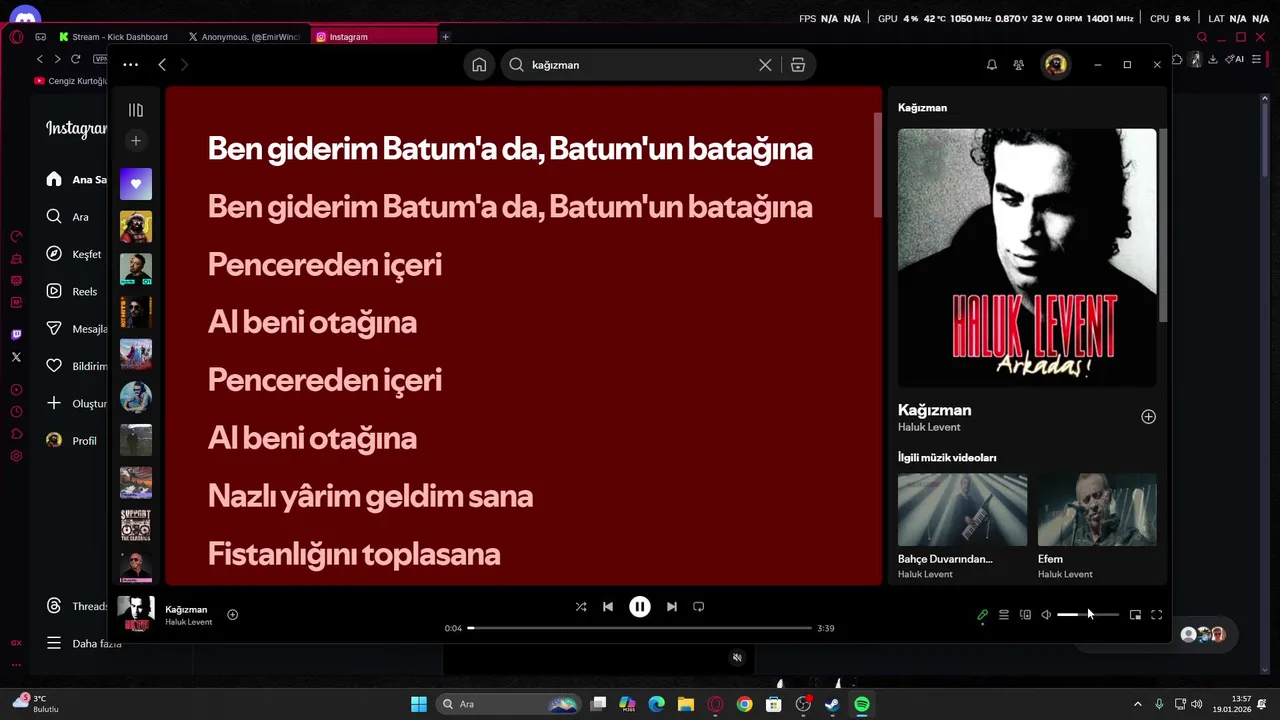Open browser downloads icon
This screenshot has height=720, width=1280.
coord(1213,59)
